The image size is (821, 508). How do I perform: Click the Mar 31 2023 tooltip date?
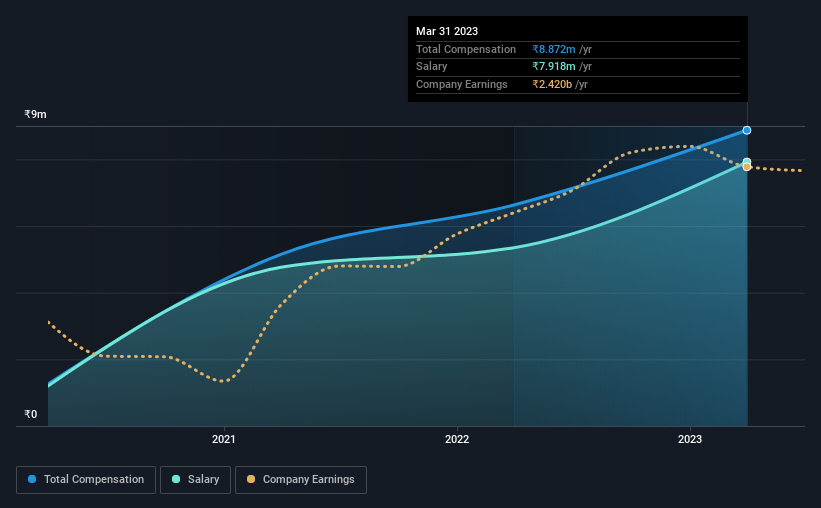pyautogui.click(x=447, y=31)
